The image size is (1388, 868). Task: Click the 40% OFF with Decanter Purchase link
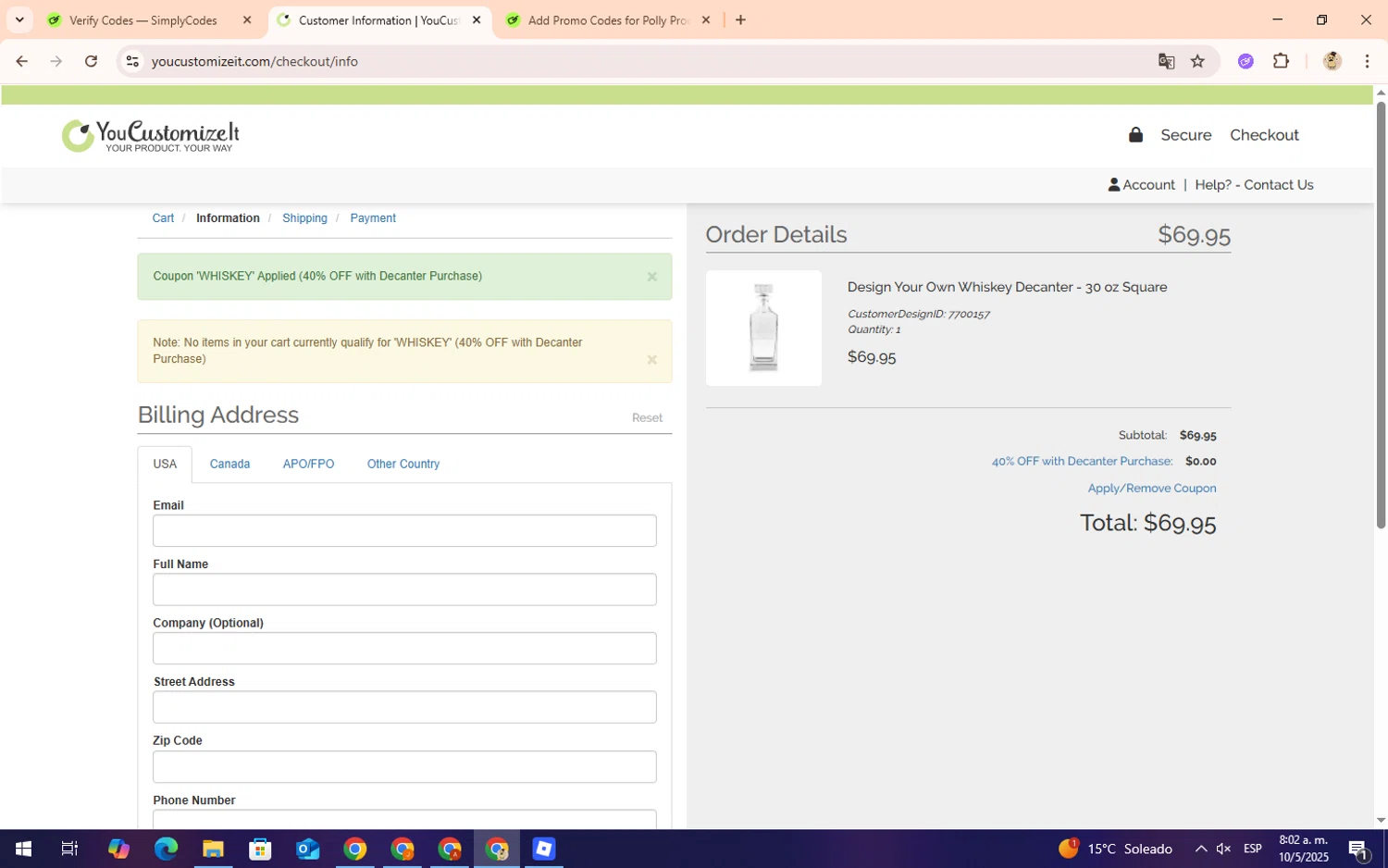[1082, 461]
